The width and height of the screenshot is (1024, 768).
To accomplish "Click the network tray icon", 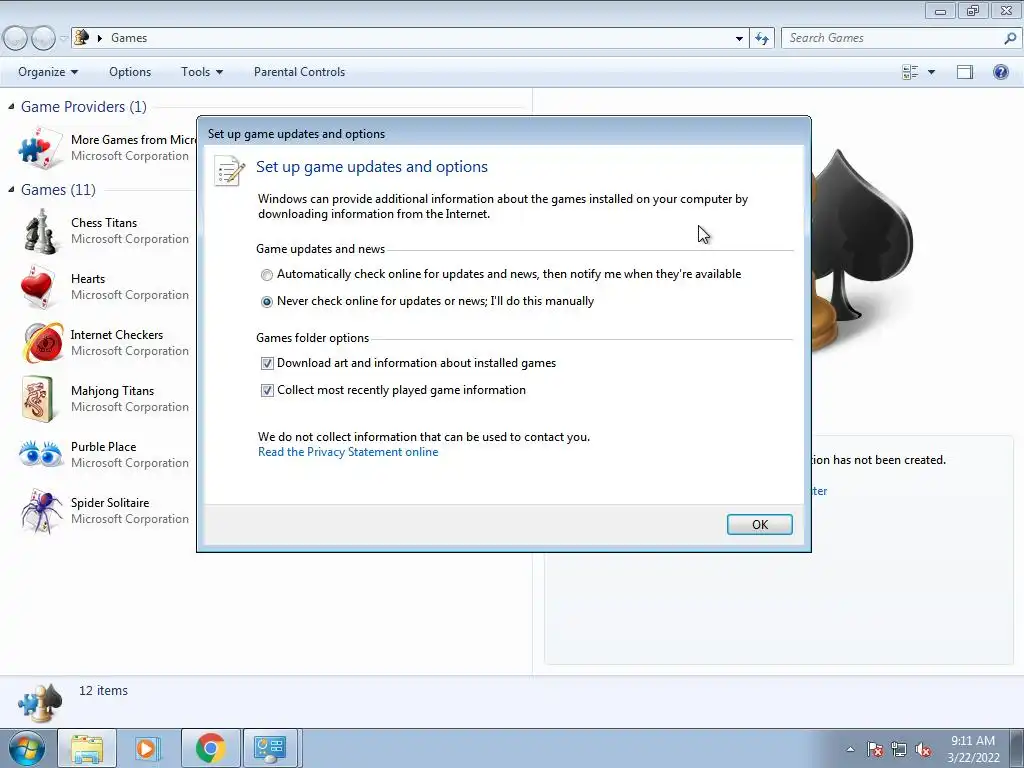I will 899,749.
